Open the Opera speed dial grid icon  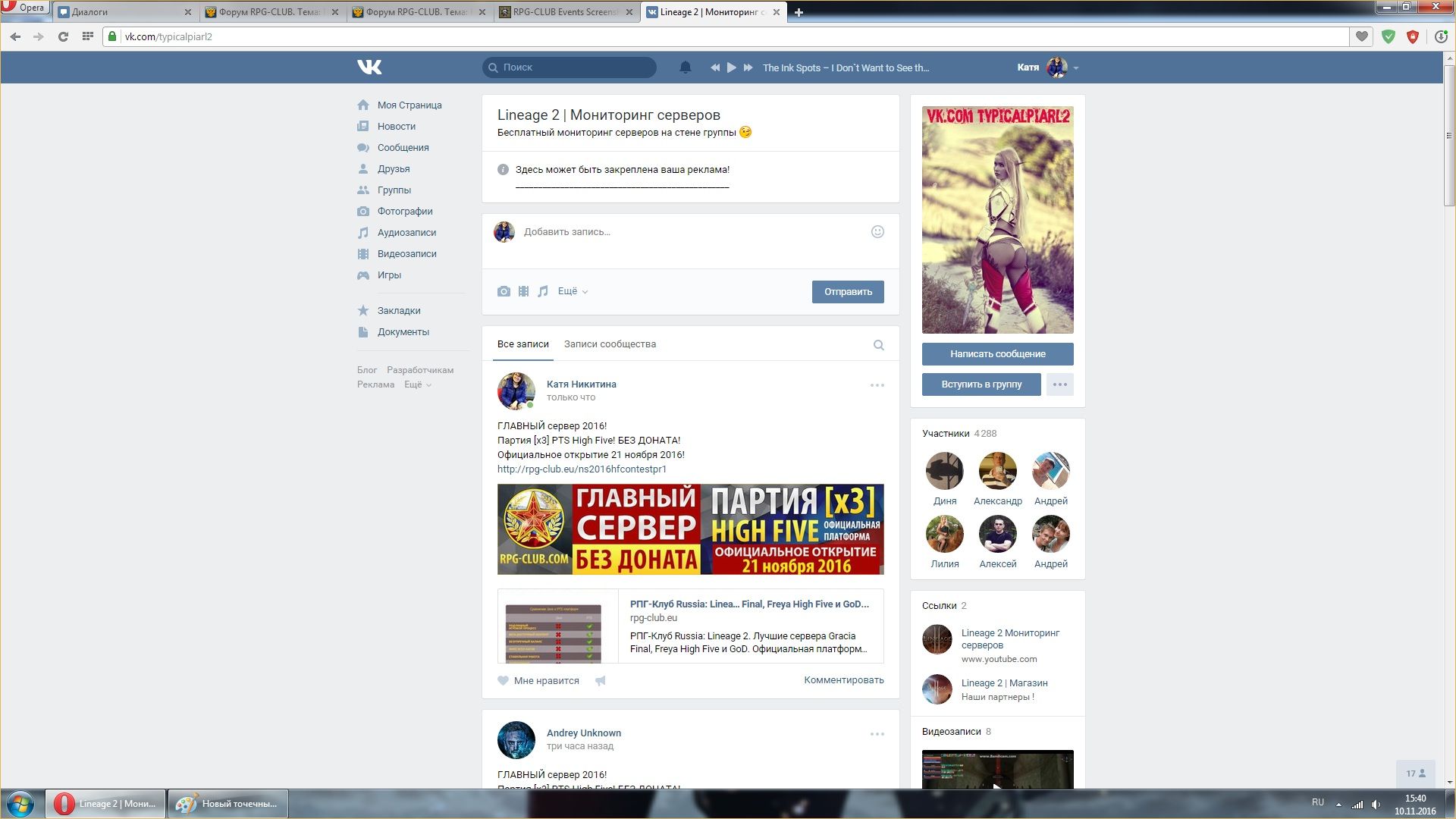tap(88, 36)
